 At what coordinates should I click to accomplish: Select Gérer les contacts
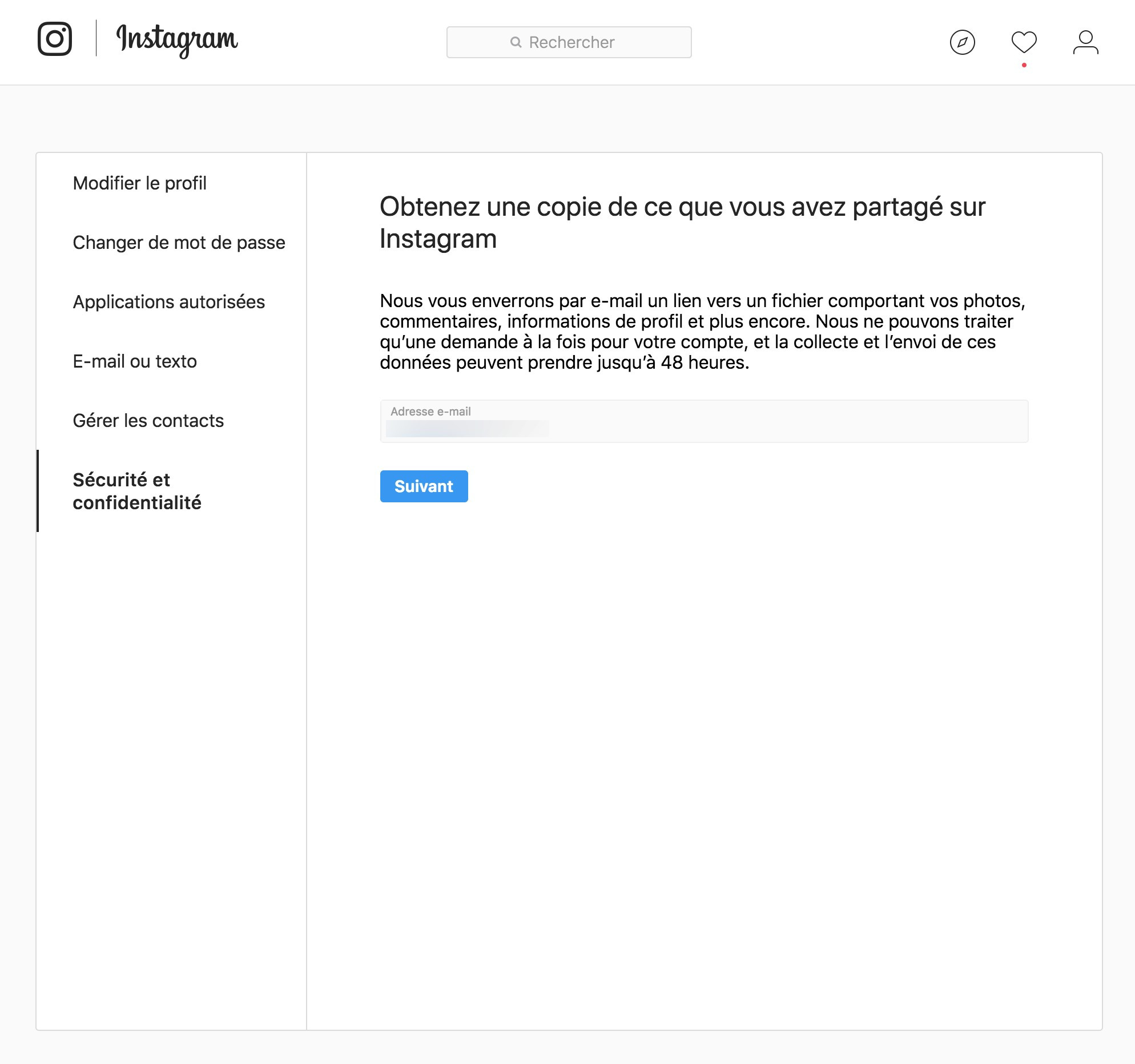pyautogui.click(x=148, y=421)
